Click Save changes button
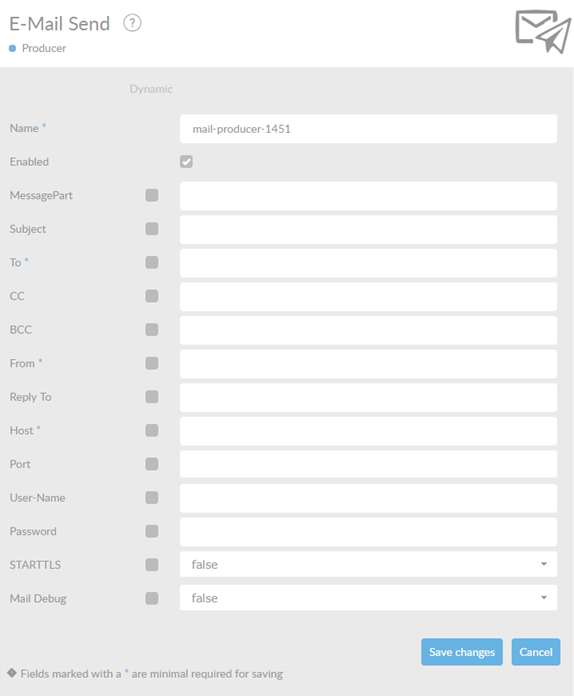Screen dimensions: 574x696 462,652
